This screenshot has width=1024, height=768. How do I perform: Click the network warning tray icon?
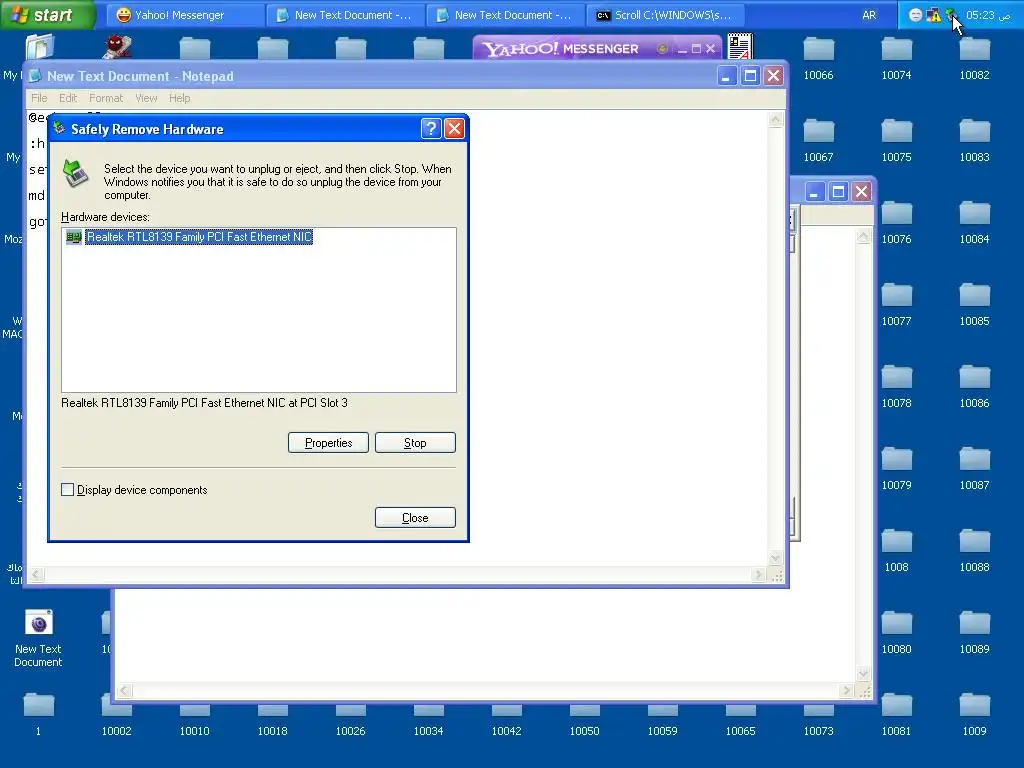934,15
